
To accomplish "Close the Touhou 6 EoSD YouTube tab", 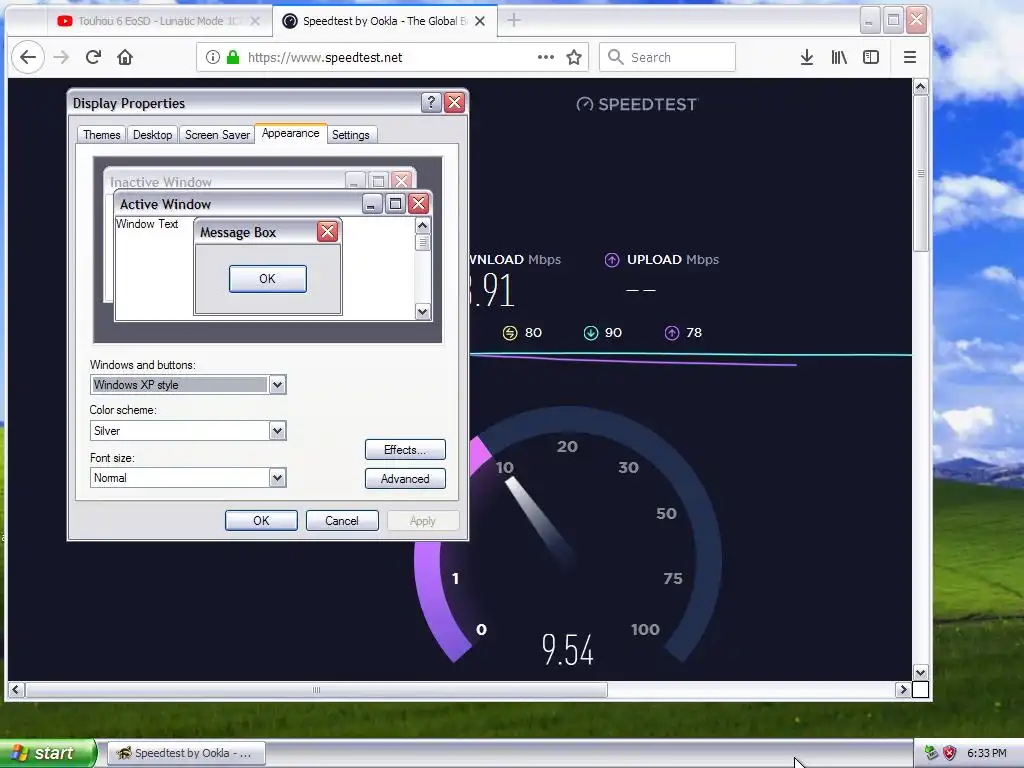I will (x=255, y=21).
